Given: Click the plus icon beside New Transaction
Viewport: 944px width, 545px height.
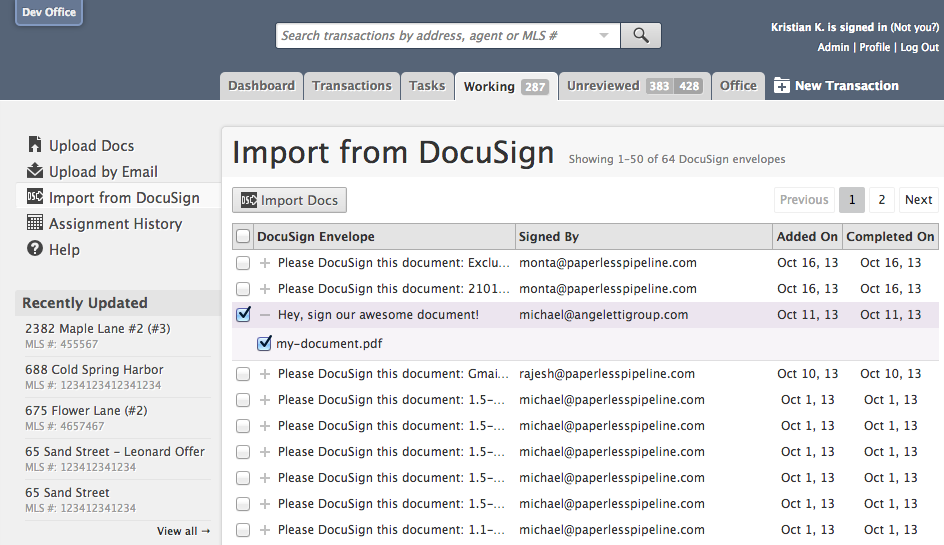Looking at the screenshot, I should pyautogui.click(x=781, y=86).
